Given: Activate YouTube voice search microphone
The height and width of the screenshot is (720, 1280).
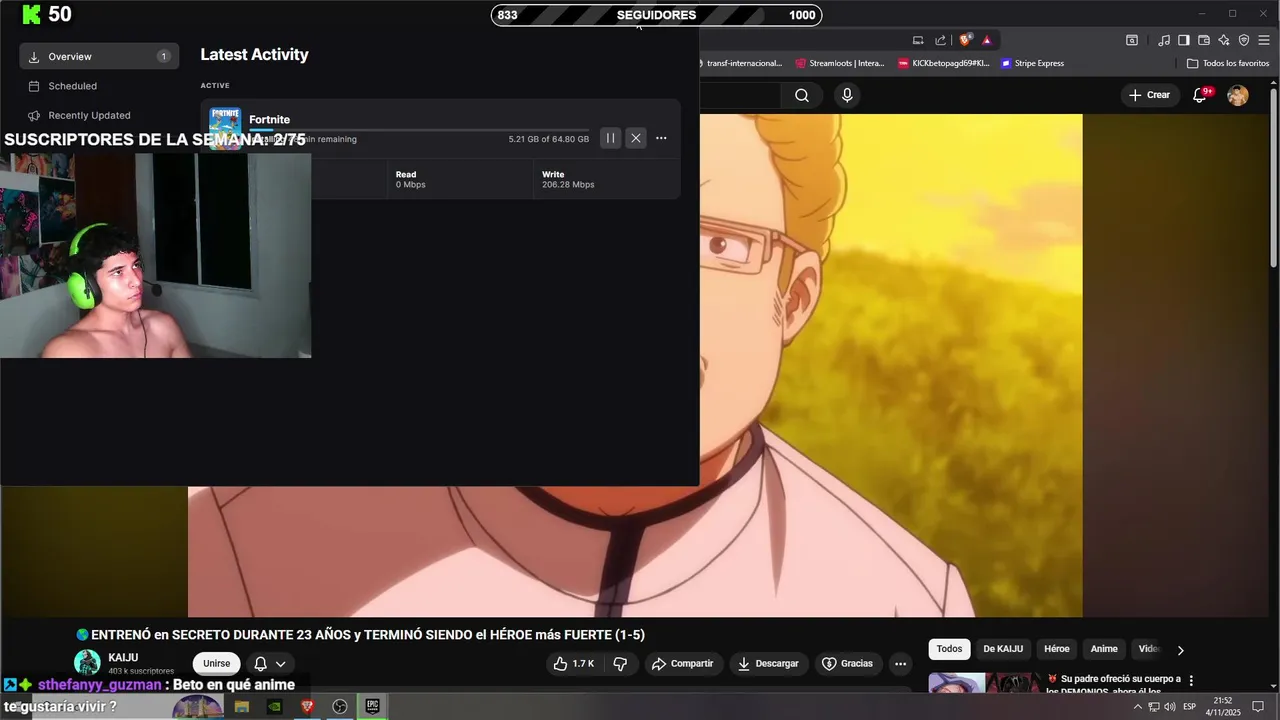Looking at the screenshot, I should (847, 95).
